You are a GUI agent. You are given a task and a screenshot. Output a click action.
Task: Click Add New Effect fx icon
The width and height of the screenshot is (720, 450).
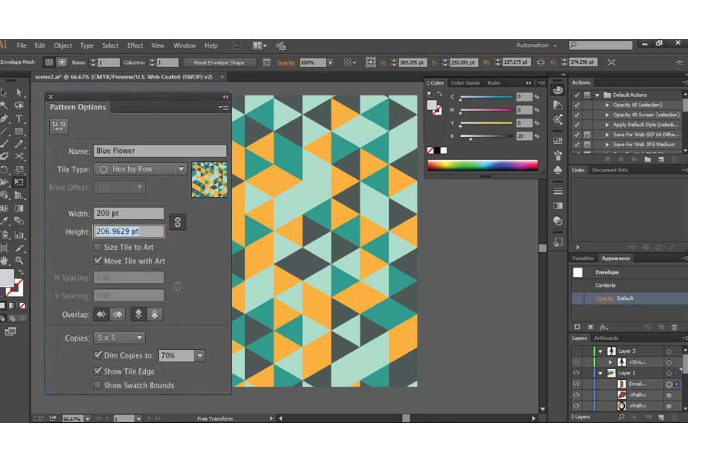pyautogui.click(x=604, y=327)
